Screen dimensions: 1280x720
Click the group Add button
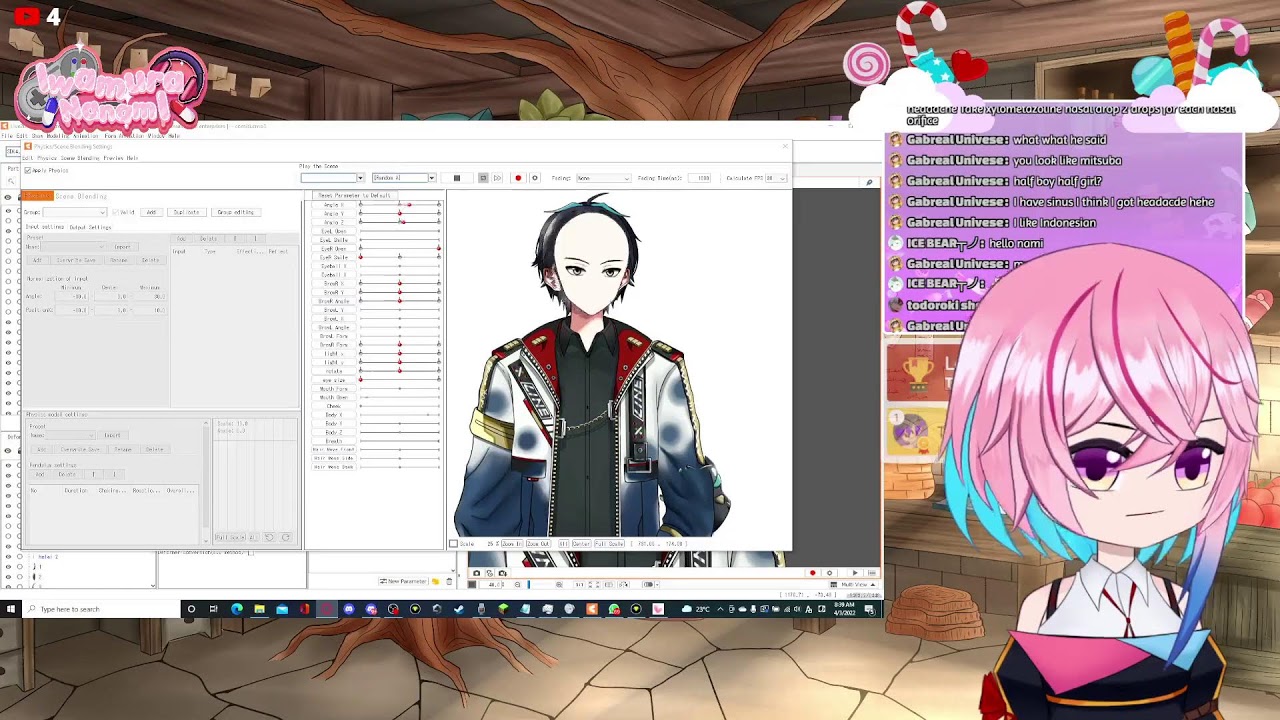click(151, 212)
